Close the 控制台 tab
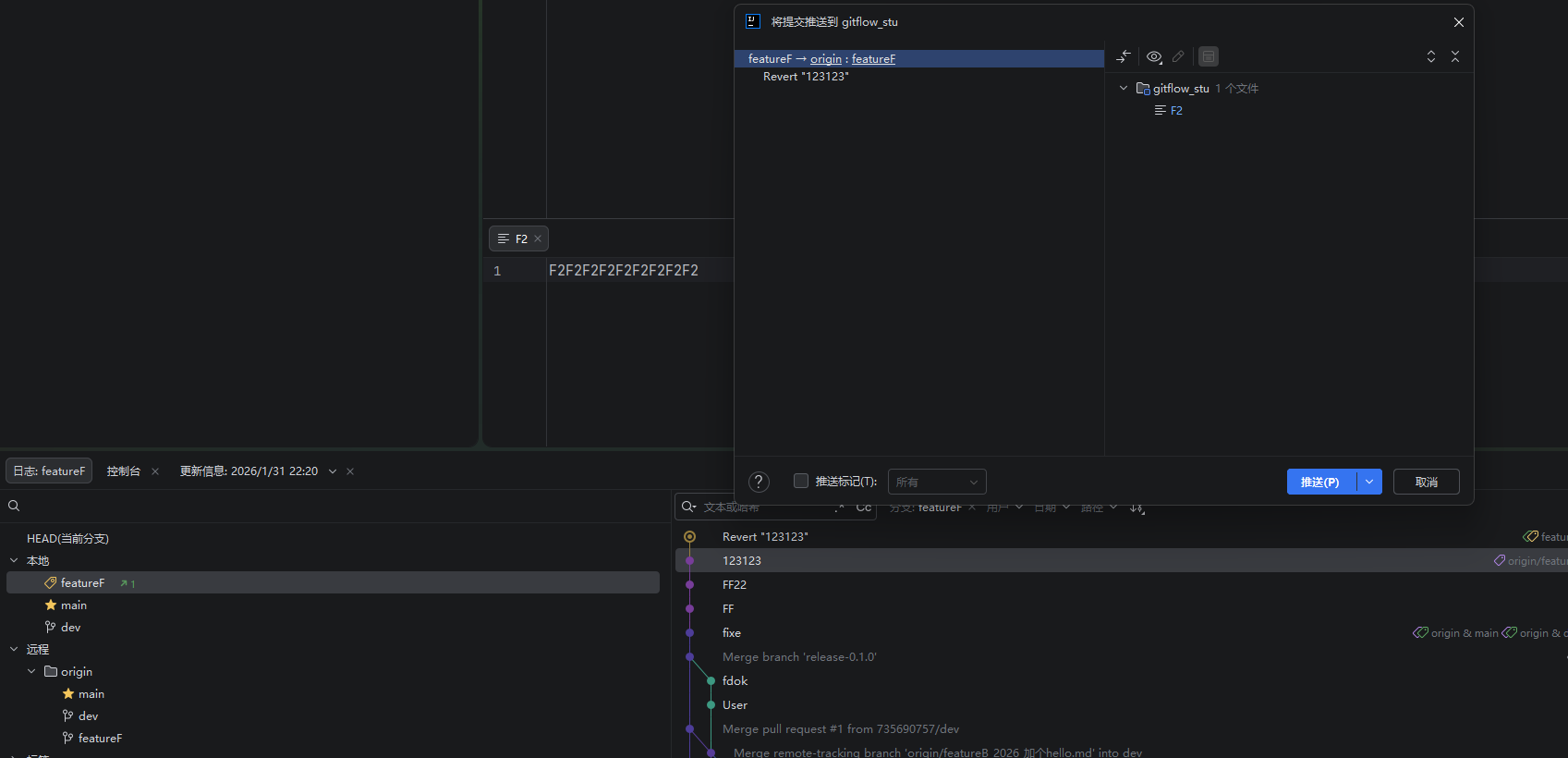The image size is (1568, 758). click(x=155, y=471)
